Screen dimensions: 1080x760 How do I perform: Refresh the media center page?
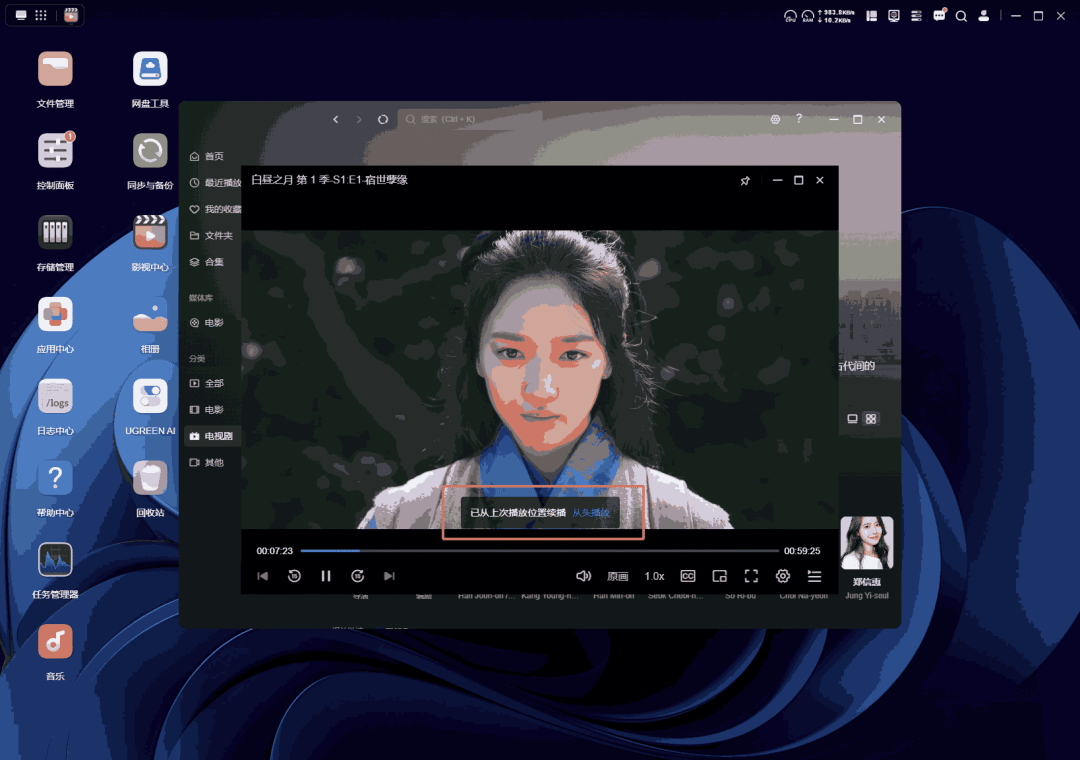[x=383, y=119]
